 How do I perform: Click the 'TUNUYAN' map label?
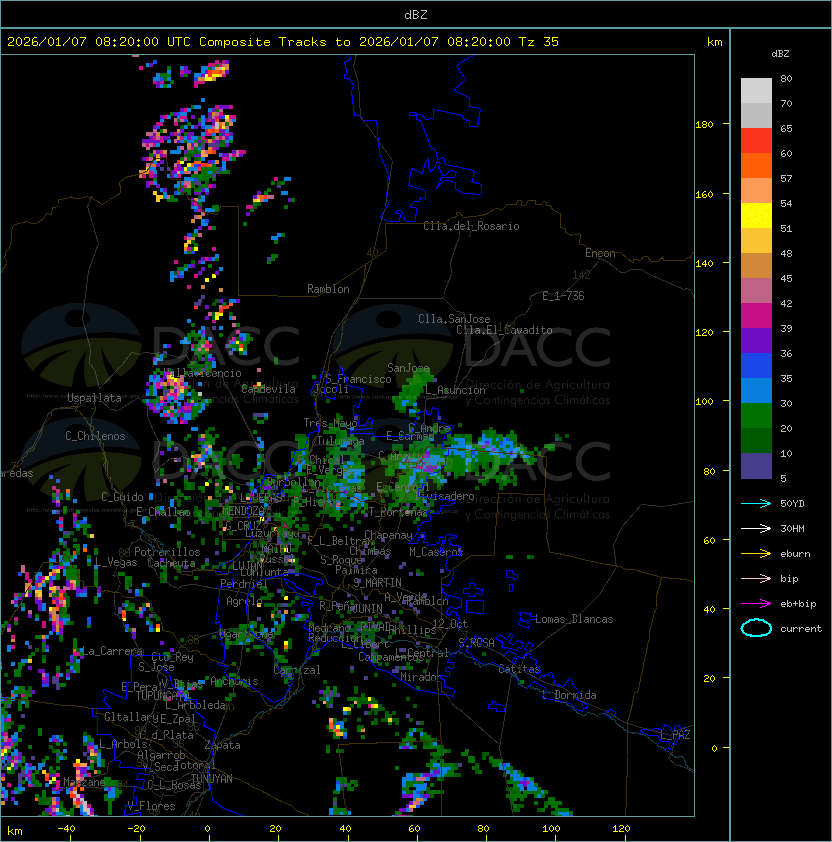click(x=212, y=779)
